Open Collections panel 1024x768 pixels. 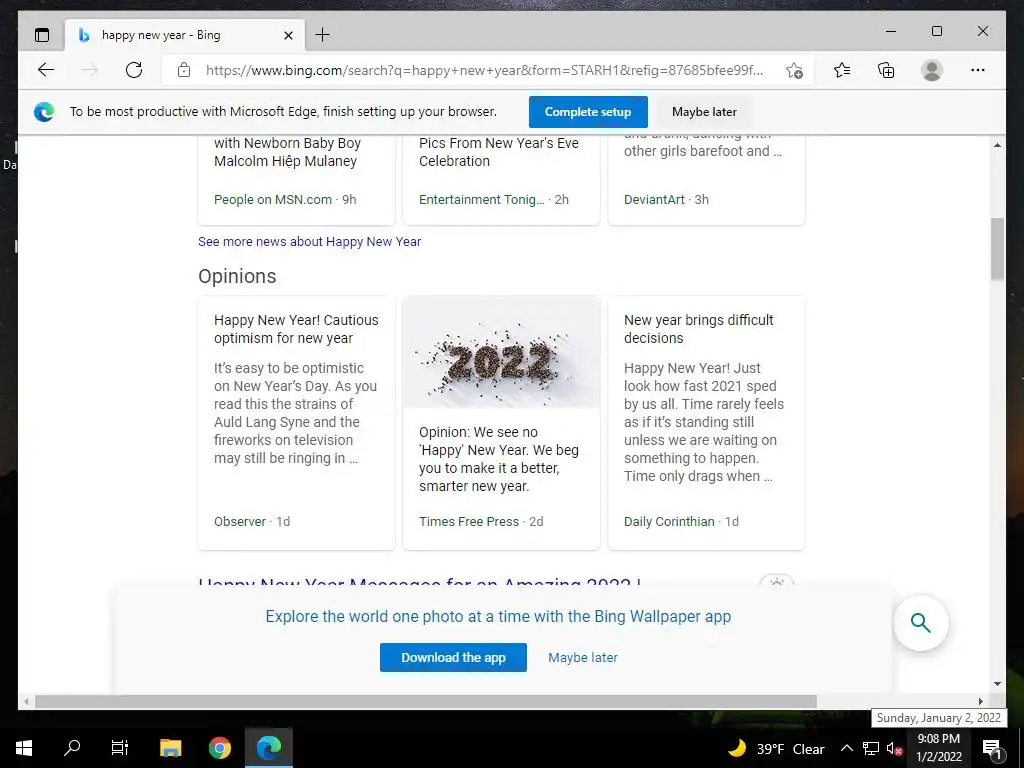coord(886,70)
